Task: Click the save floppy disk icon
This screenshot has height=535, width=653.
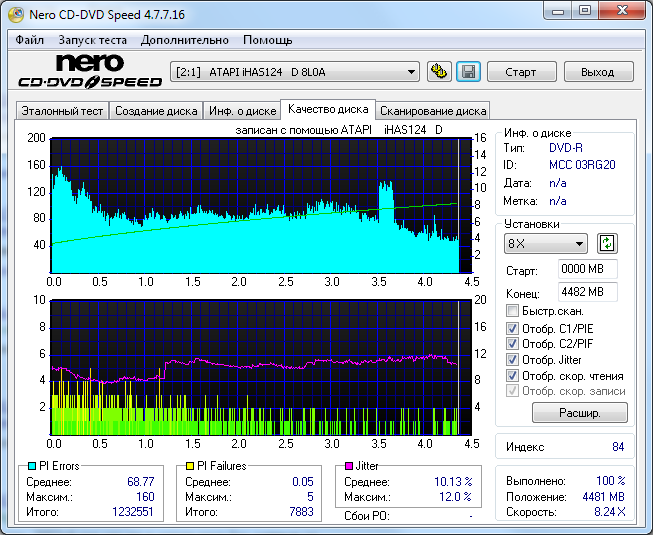Action: coord(469,72)
